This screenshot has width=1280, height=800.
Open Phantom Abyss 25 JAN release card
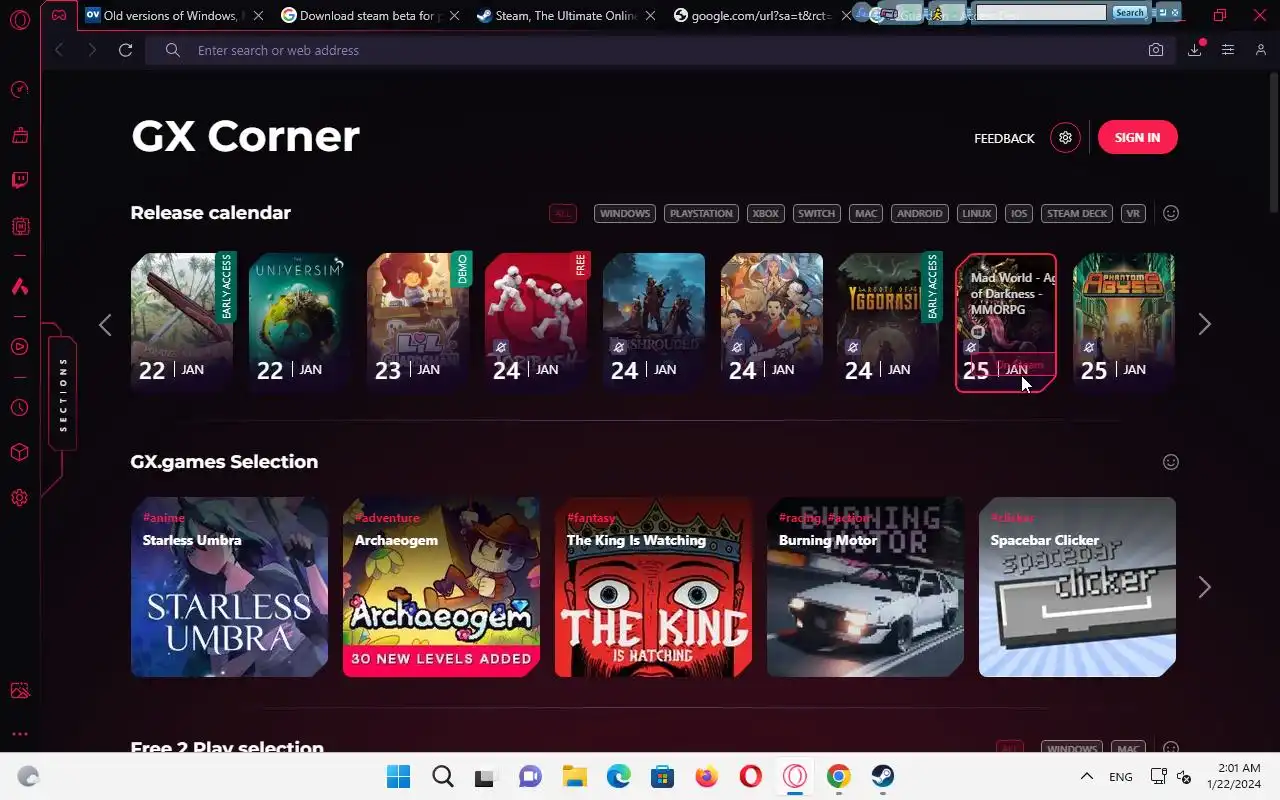[x=1124, y=322]
